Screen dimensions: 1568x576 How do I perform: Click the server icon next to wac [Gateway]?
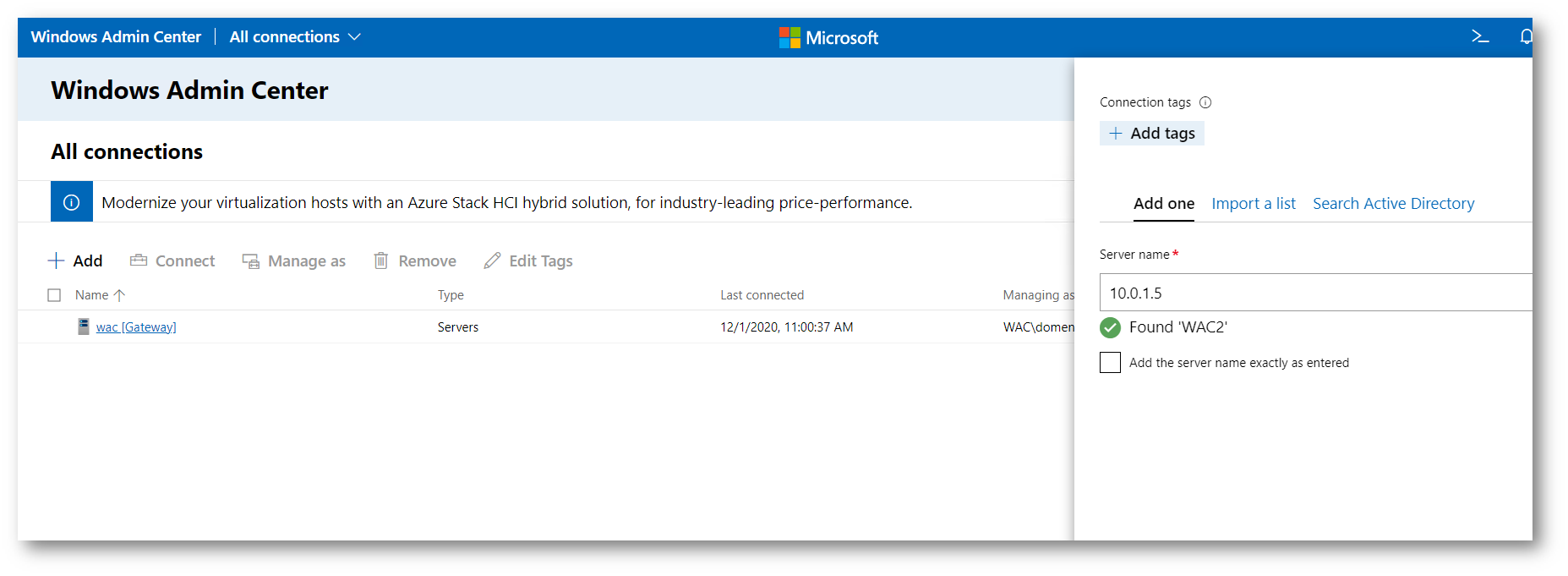click(84, 326)
